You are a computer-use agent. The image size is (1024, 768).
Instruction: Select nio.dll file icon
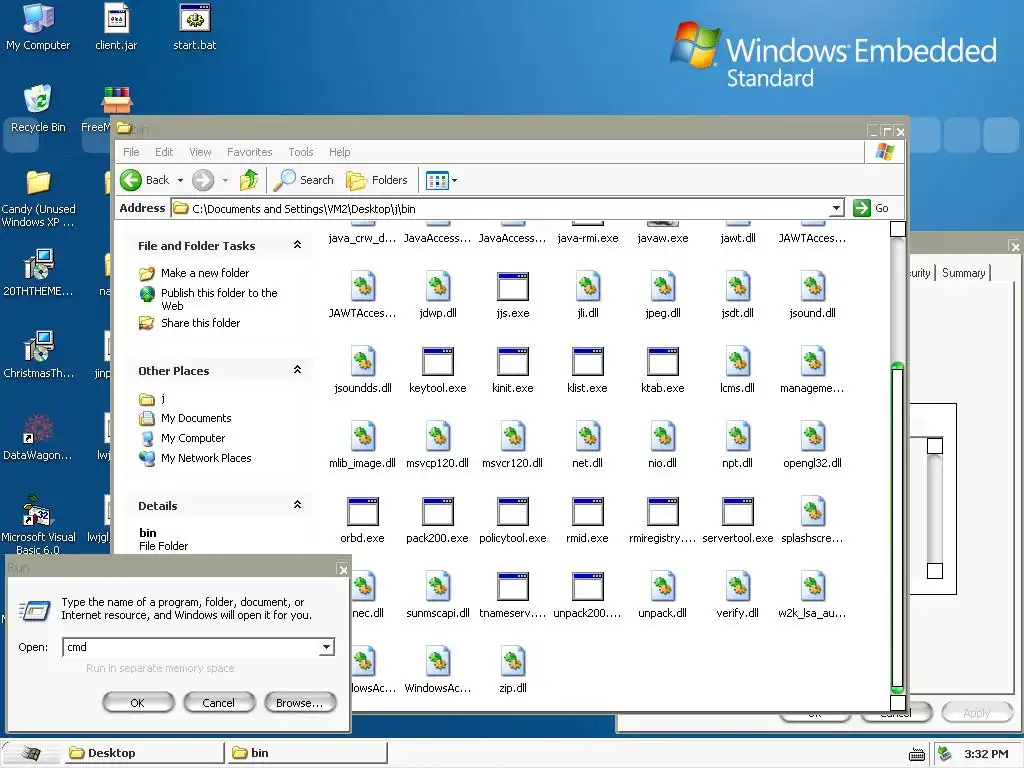(x=662, y=437)
